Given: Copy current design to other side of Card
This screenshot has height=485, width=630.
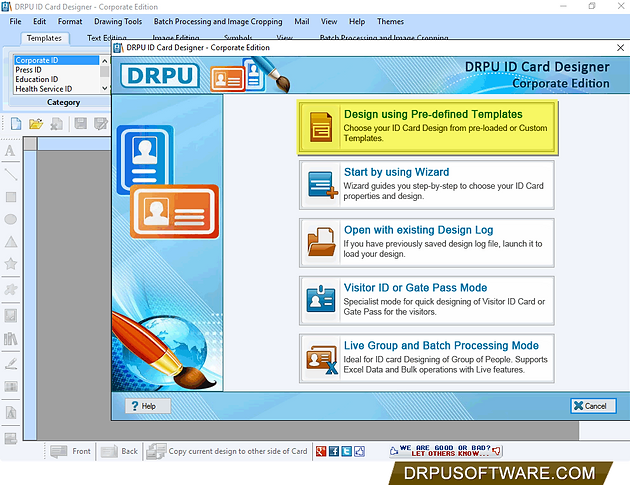Looking at the screenshot, I should pos(227,451).
